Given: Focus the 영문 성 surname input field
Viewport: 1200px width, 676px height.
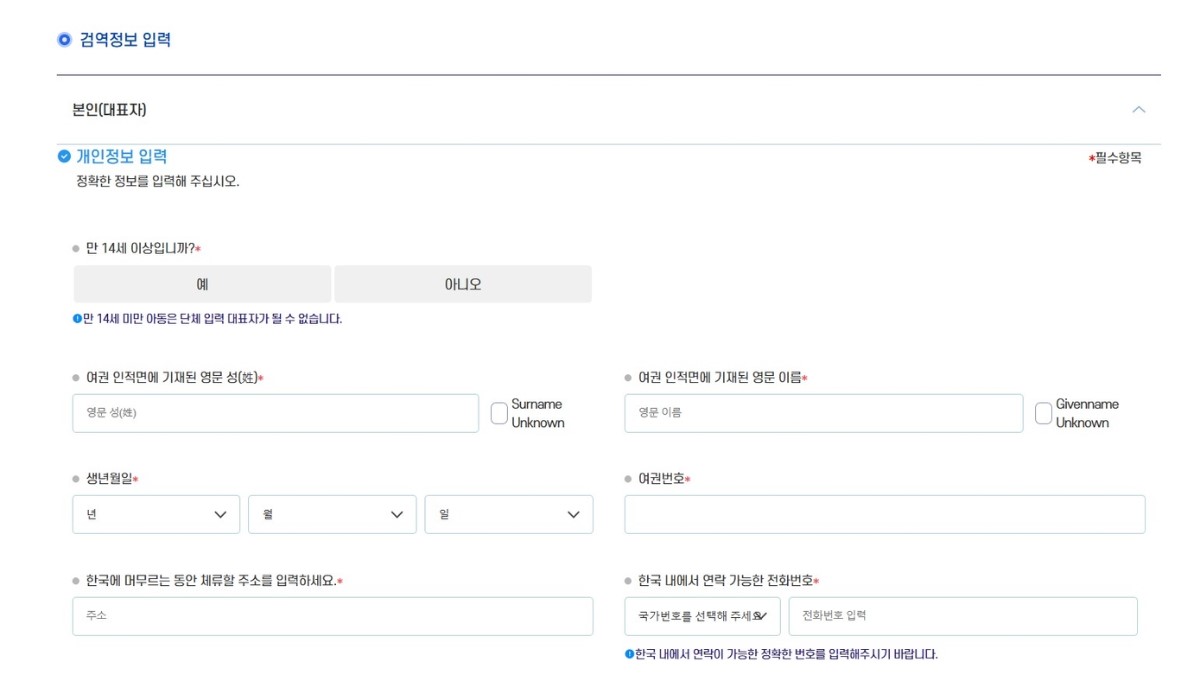Looking at the screenshot, I should click(275, 413).
